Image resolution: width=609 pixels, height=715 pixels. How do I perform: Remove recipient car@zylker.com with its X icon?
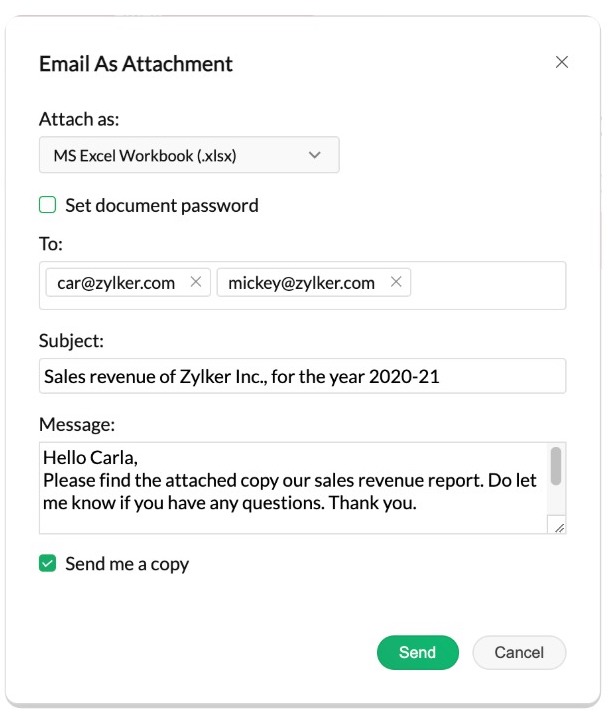(196, 282)
